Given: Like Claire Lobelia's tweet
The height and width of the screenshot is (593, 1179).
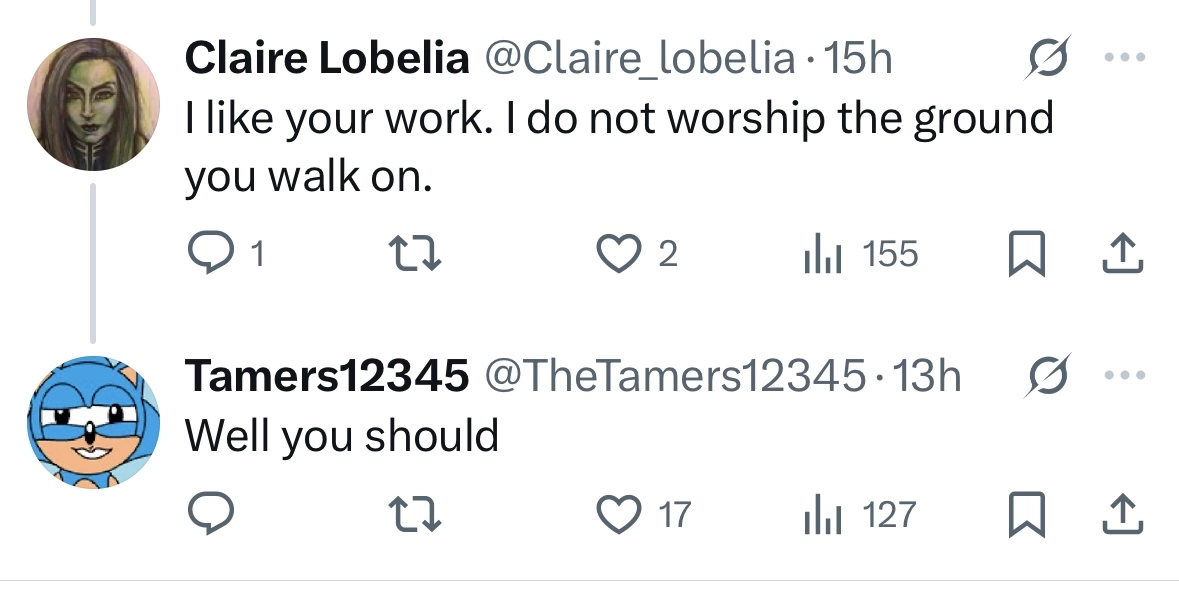Looking at the screenshot, I should 637,254.
